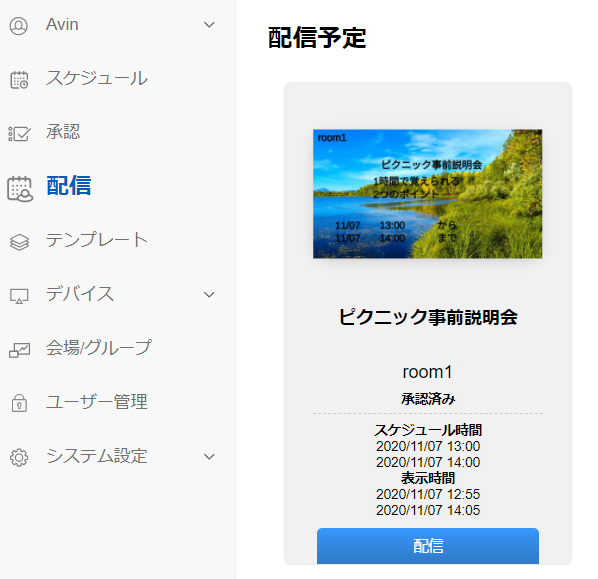
Task: Open the 承認 menu item
Action: 63,132
